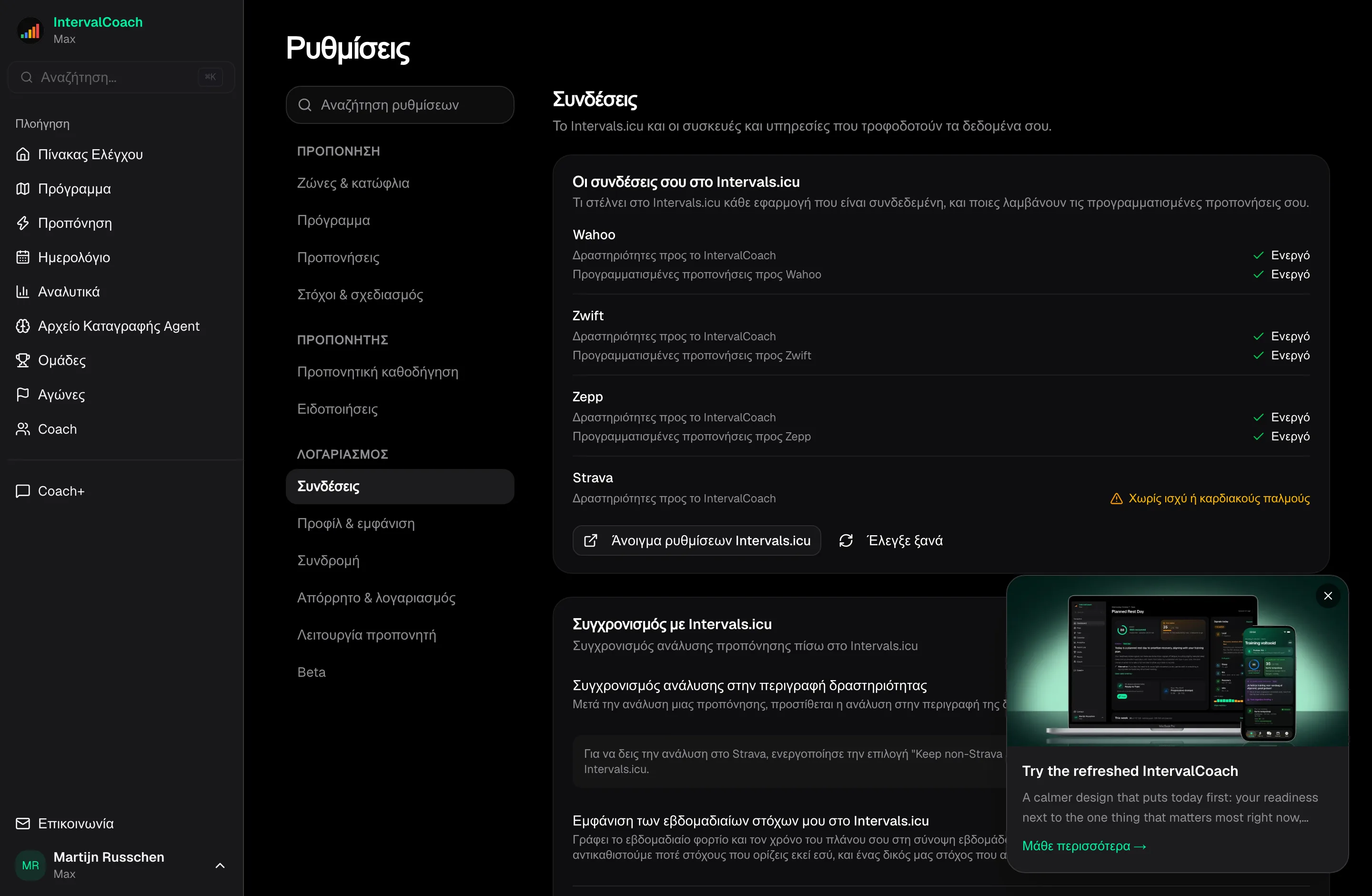Close the refreshed IntervalCoach popup

click(1328, 596)
